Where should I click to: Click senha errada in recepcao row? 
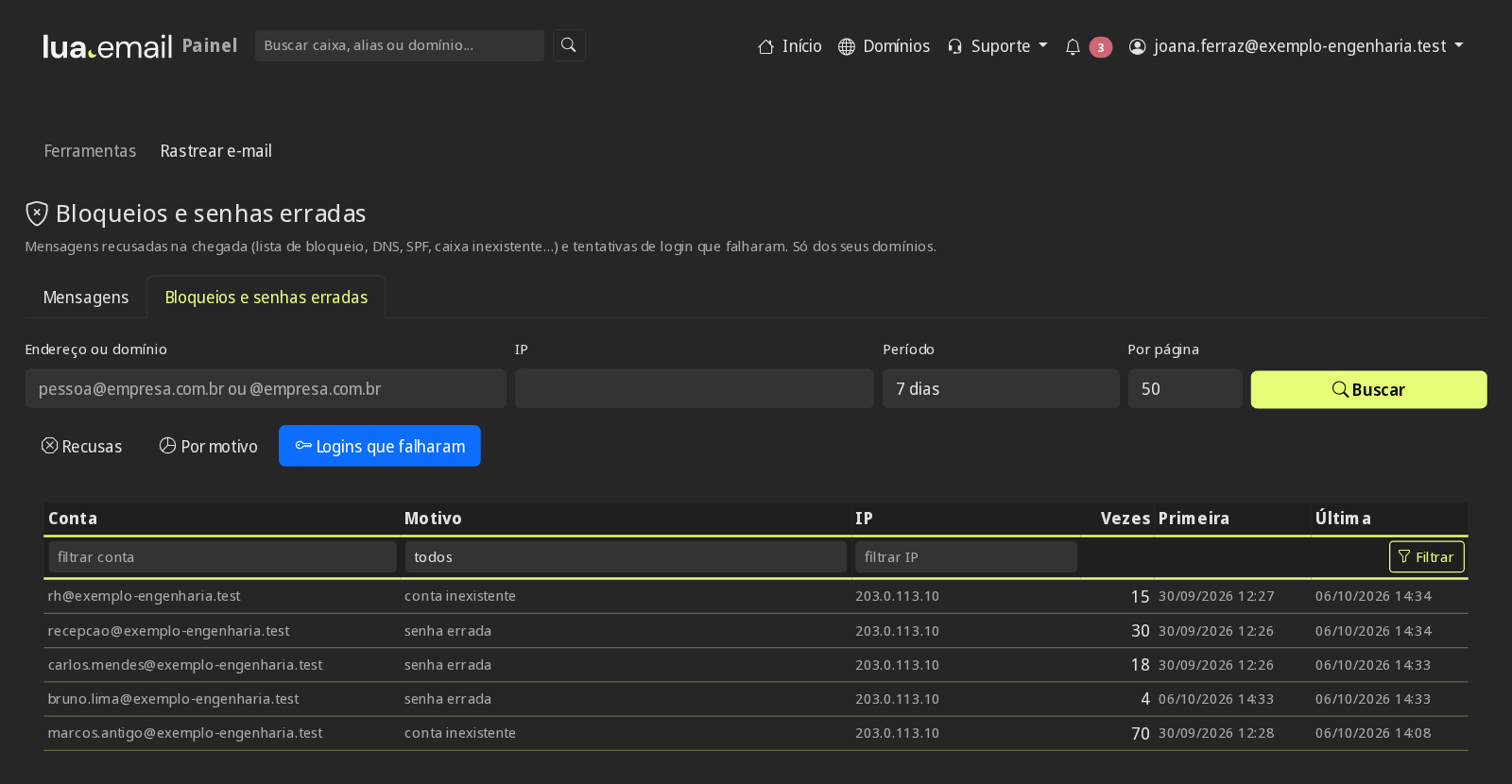click(x=448, y=631)
